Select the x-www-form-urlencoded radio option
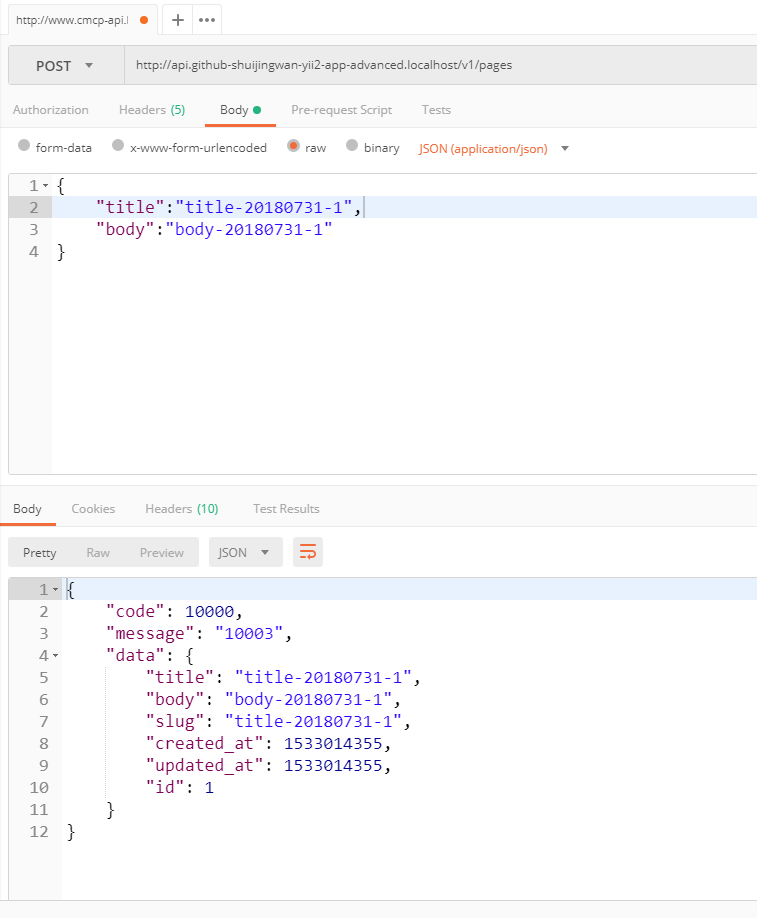 (118, 147)
